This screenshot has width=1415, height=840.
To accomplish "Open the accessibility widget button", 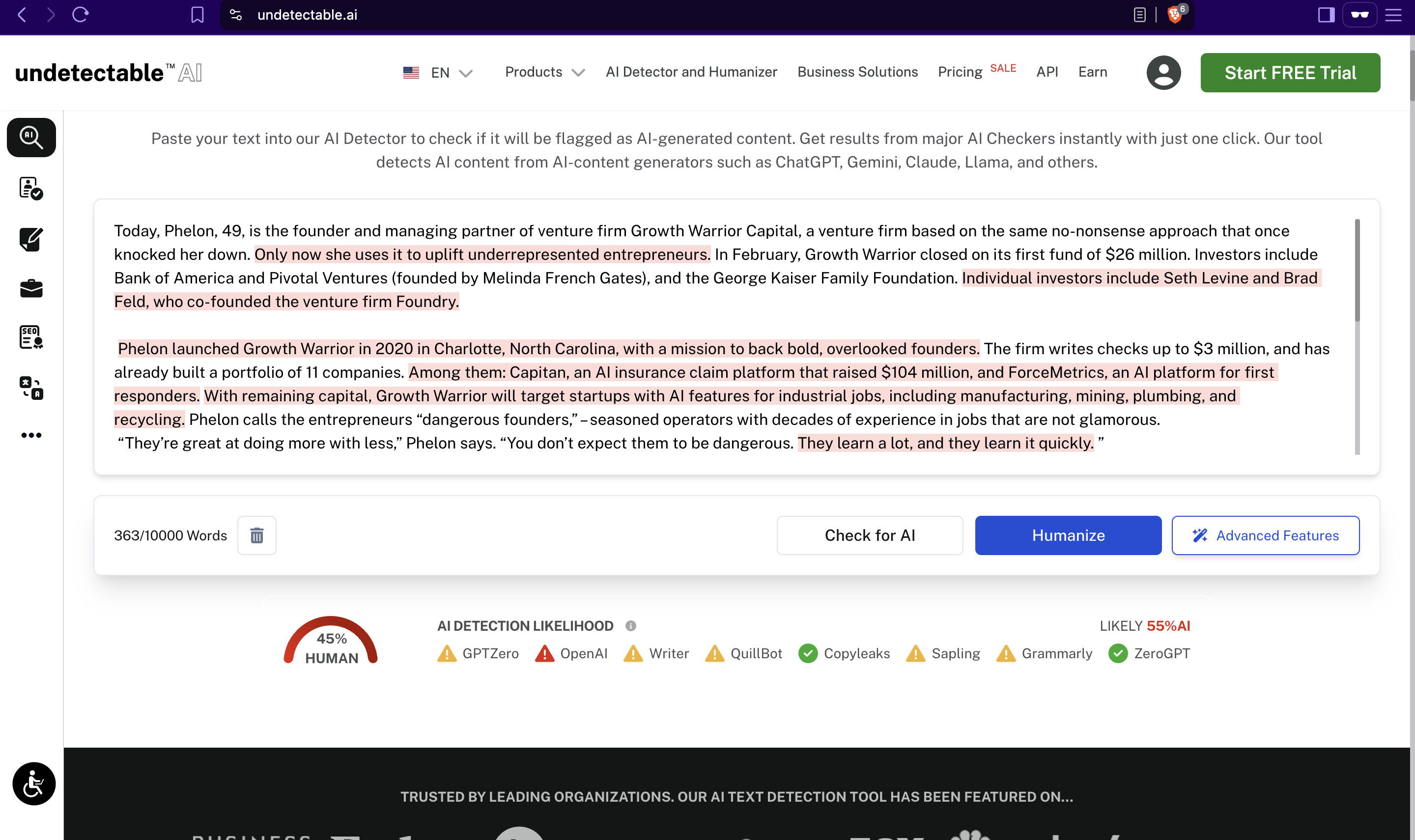I will [34, 784].
